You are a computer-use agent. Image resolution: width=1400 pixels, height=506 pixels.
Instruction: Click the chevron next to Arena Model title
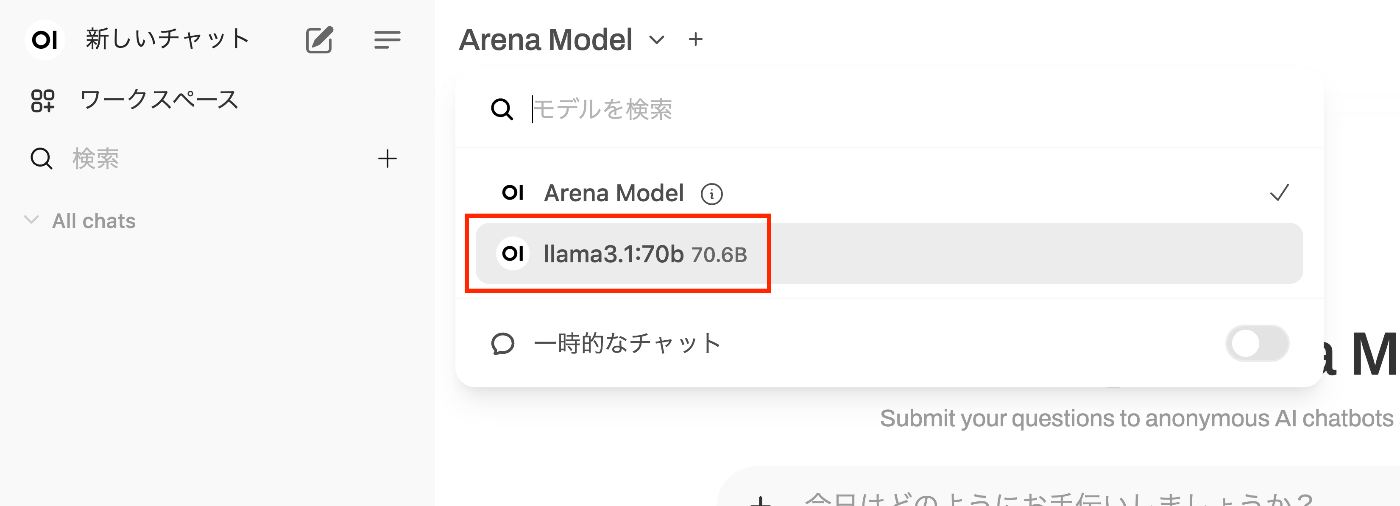[656, 40]
